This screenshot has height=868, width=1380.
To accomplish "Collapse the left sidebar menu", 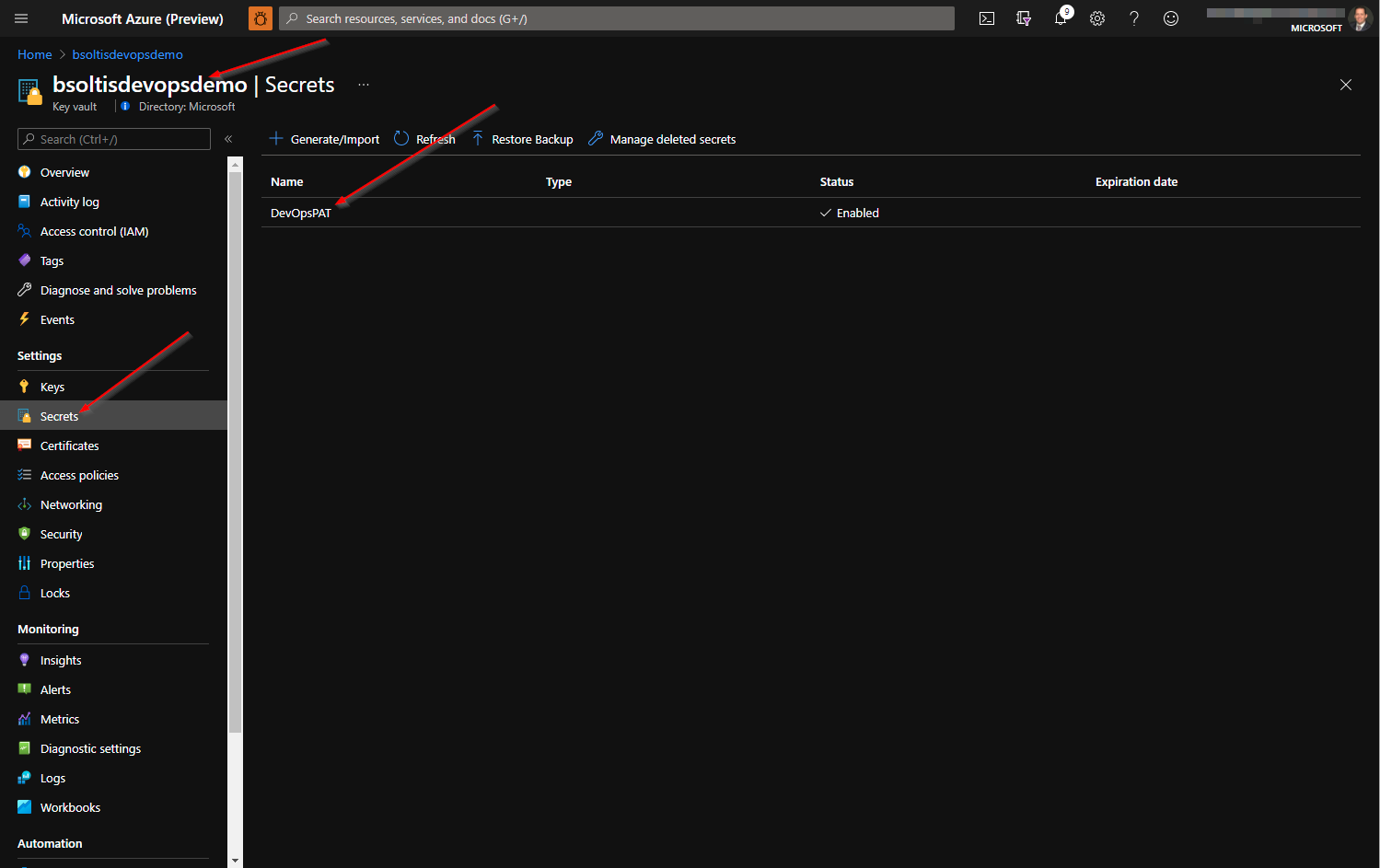I will (228, 139).
